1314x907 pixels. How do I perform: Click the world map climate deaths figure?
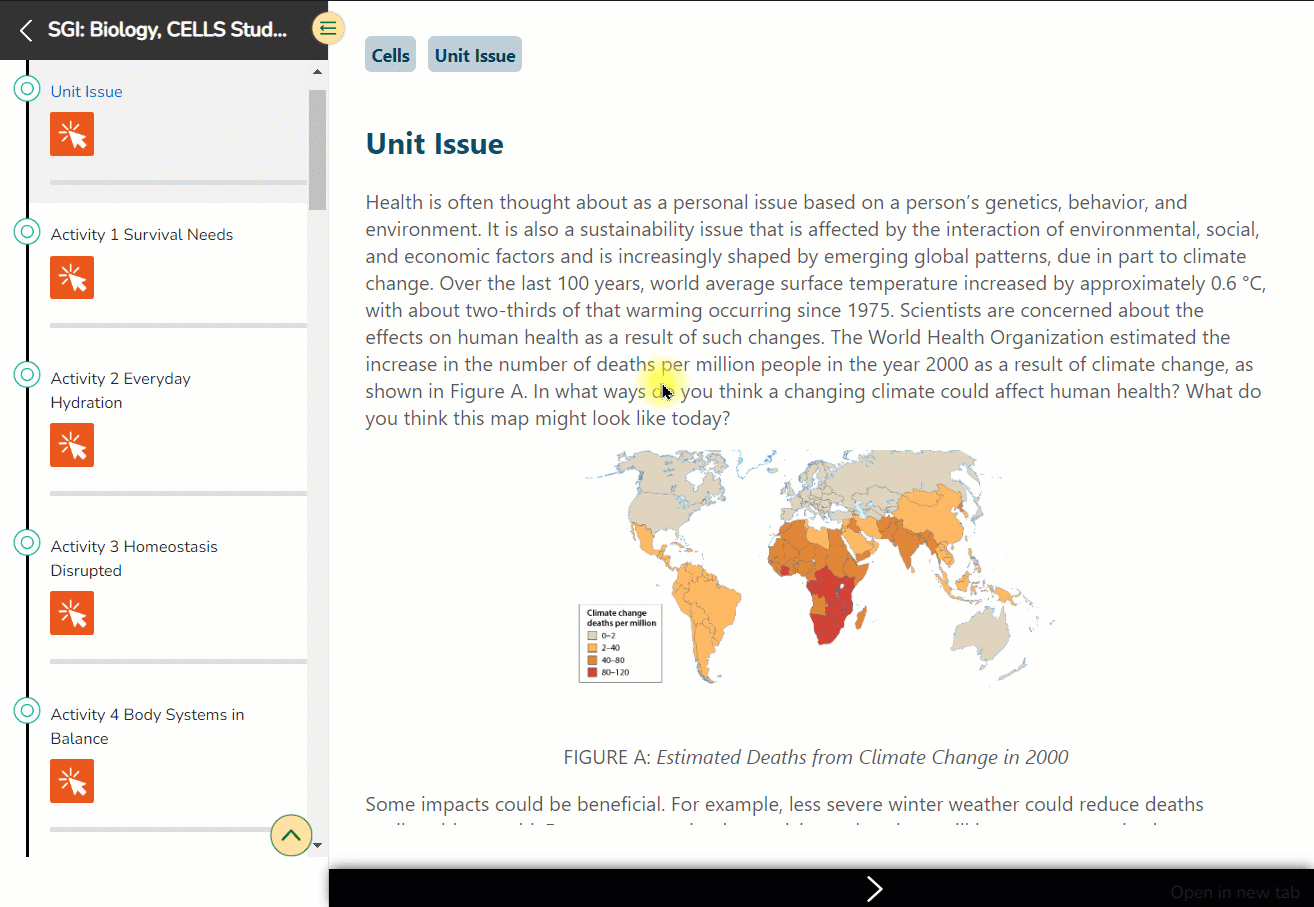[x=817, y=566]
